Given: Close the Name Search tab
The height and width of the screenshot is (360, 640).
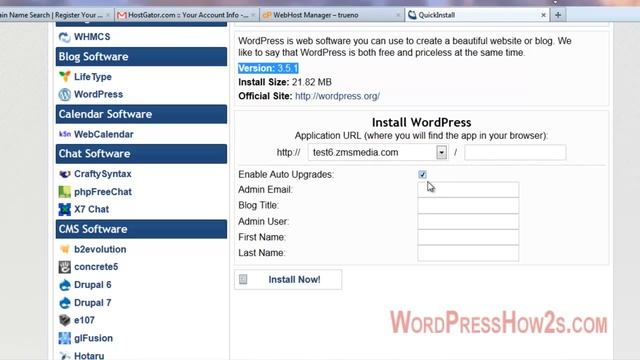Looking at the screenshot, I should (x=108, y=15).
